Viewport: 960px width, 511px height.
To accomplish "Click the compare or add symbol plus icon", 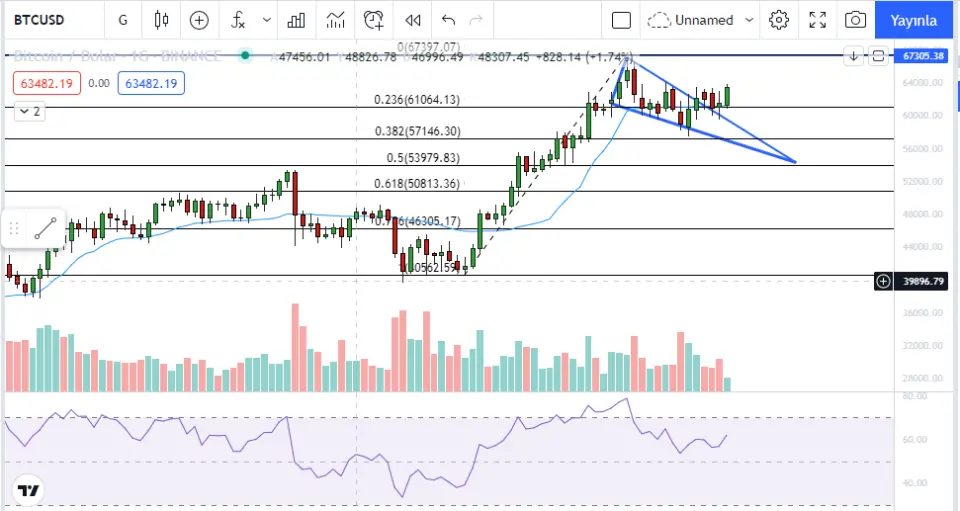I will [x=199, y=20].
